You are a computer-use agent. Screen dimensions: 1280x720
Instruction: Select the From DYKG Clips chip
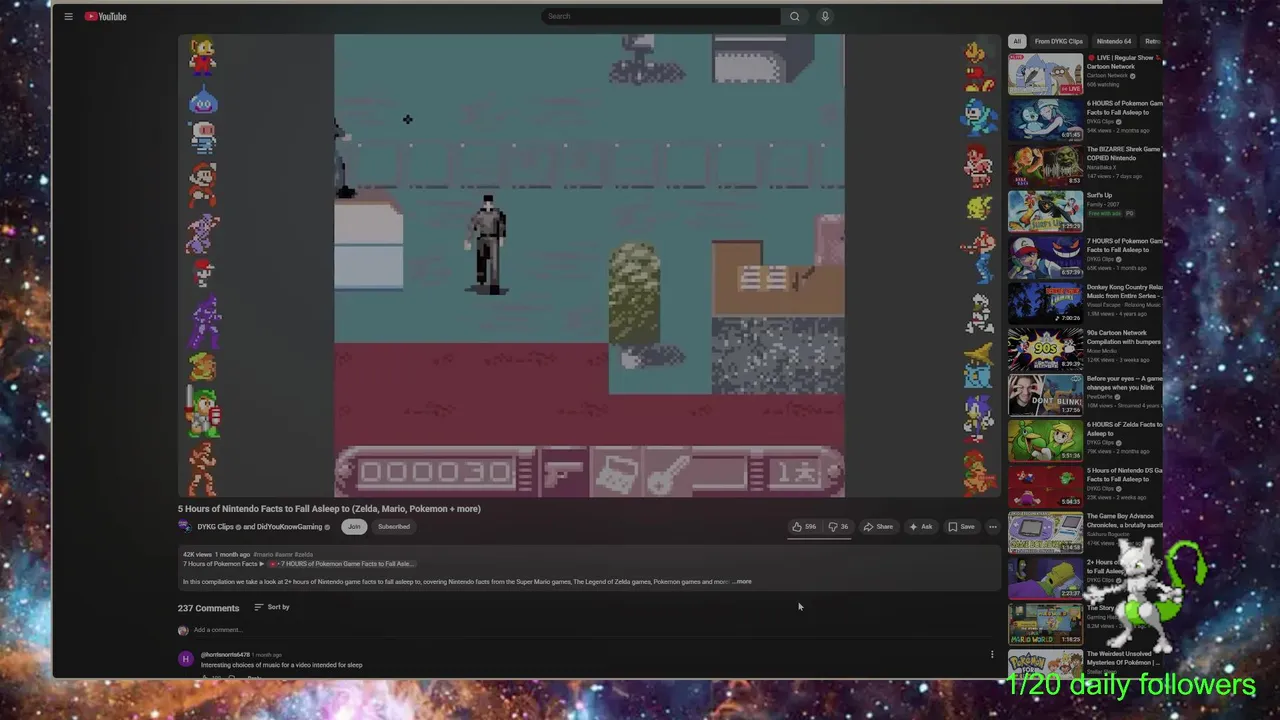[1059, 41]
